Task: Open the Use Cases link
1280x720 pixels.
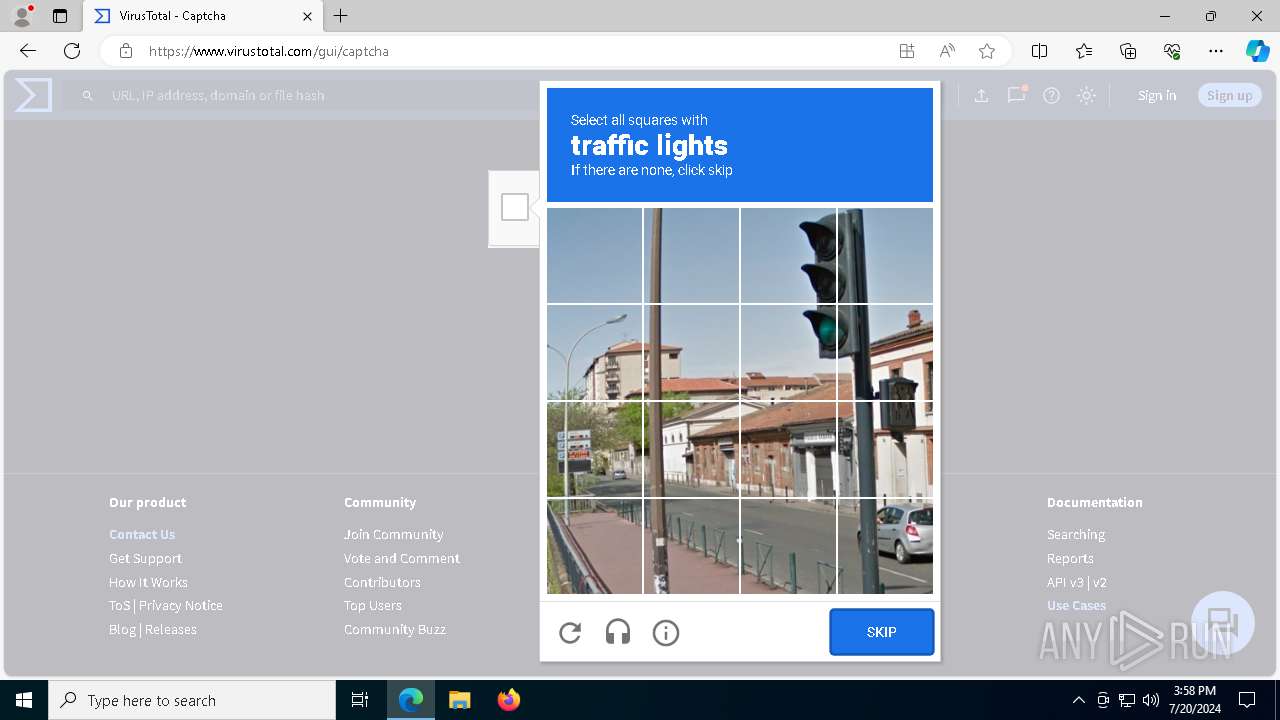Action: point(1076,605)
